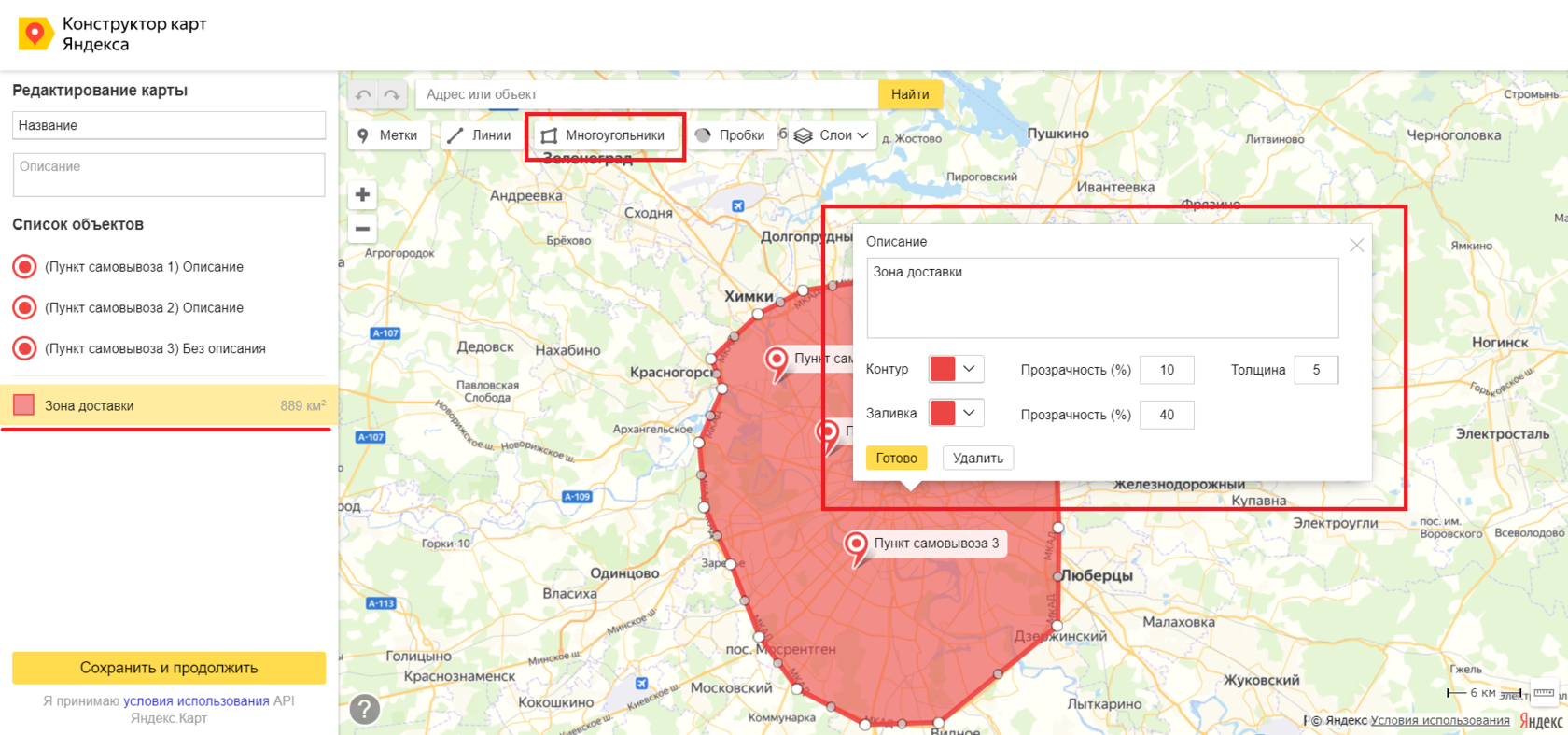Click the map Описание text area

tap(169, 175)
